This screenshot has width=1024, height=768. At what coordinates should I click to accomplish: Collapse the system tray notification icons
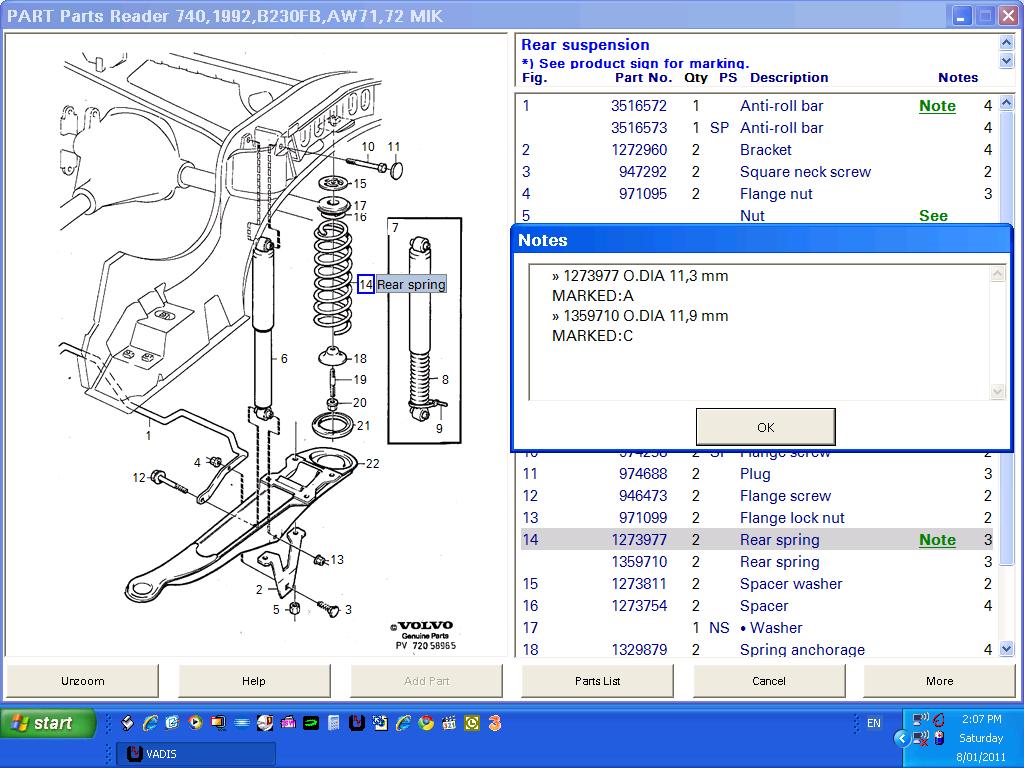click(x=902, y=737)
